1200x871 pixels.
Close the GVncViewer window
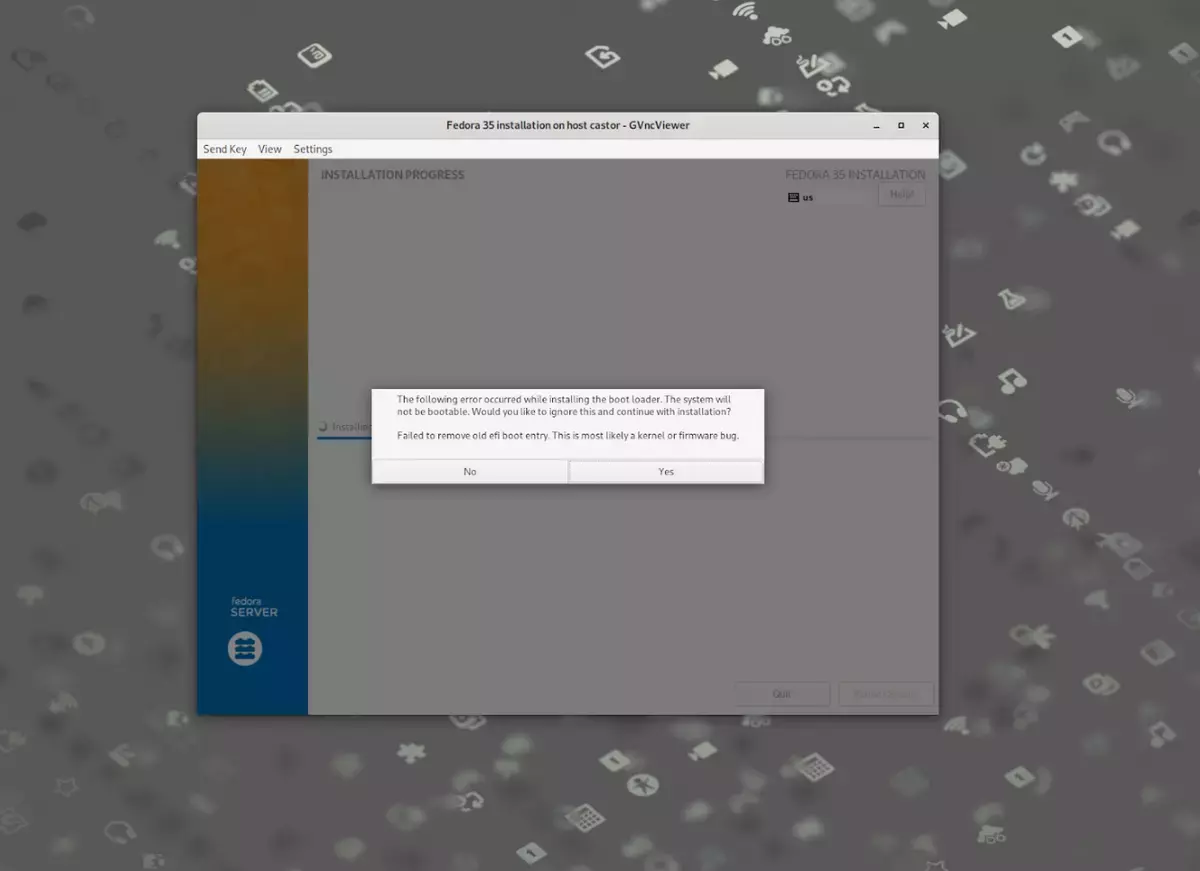tap(925, 126)
